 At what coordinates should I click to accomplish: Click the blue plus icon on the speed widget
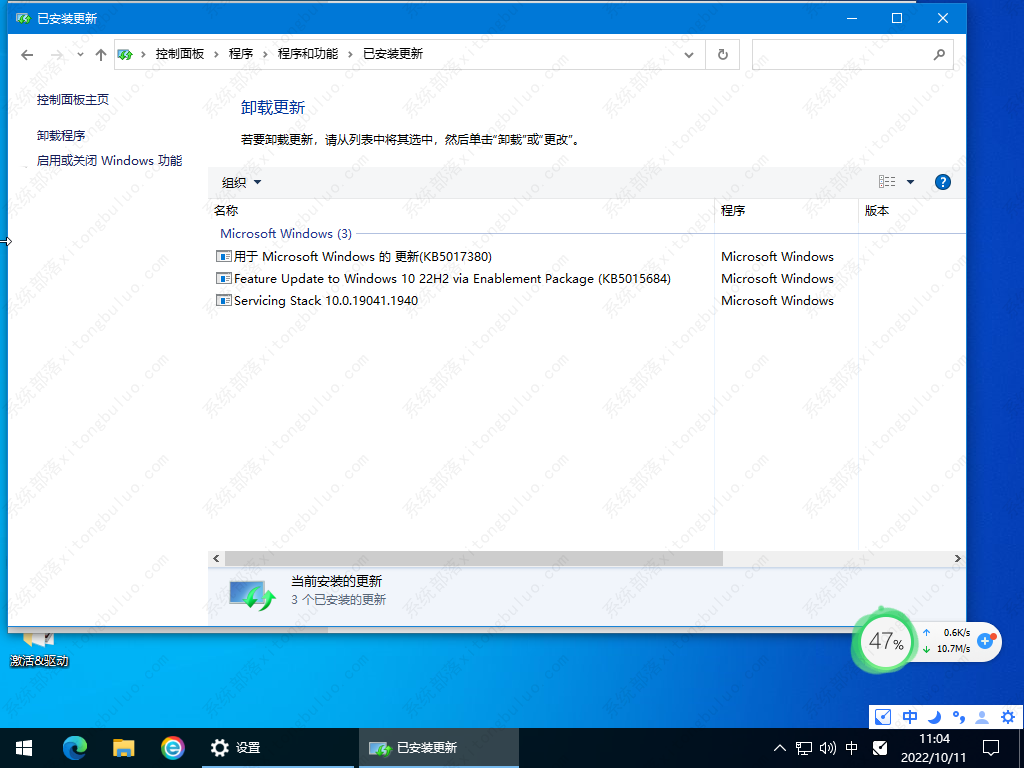(985, 640)
